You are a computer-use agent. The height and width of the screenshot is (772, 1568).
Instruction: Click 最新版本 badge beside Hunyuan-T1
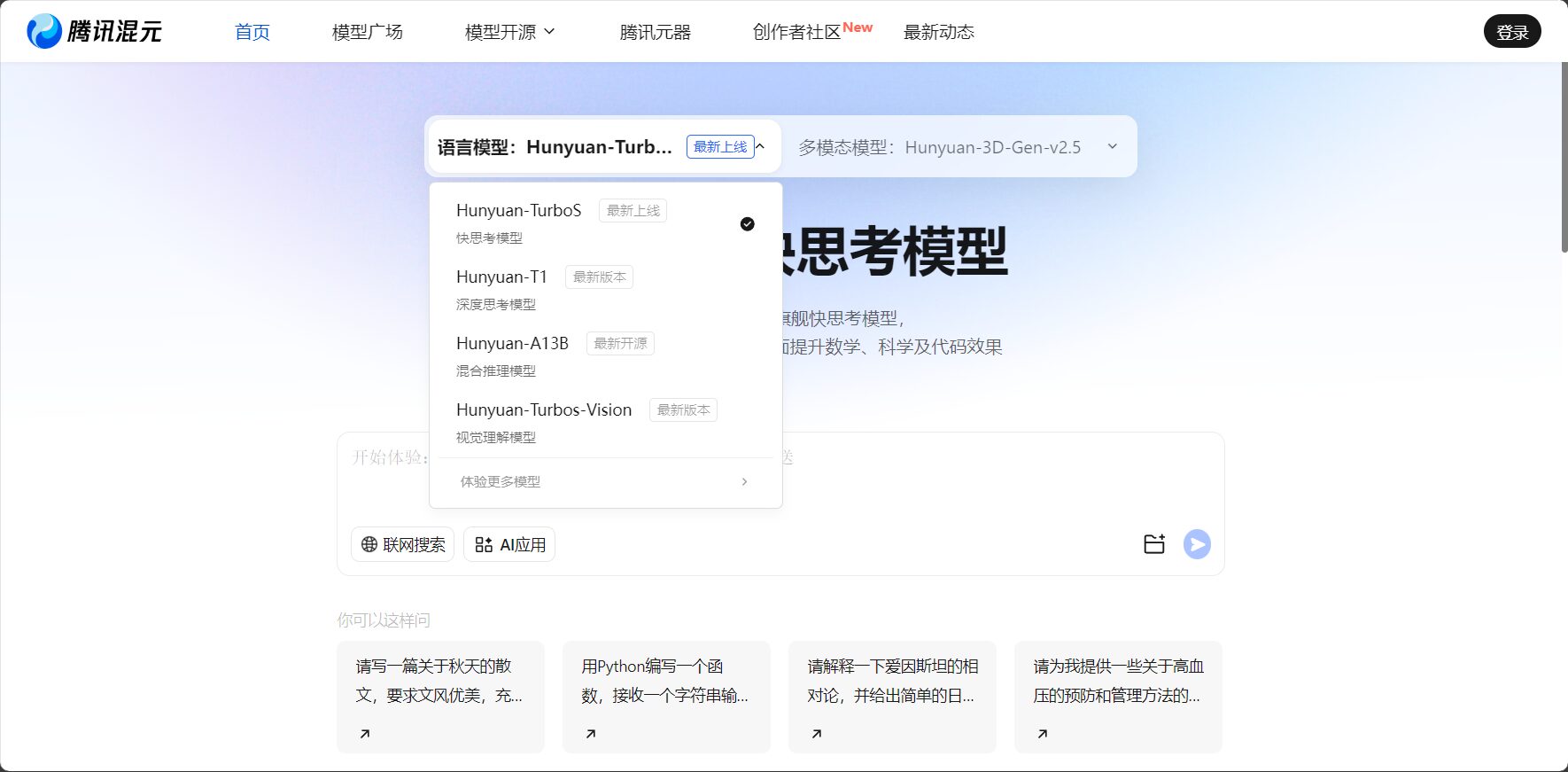tap(600, 277)
